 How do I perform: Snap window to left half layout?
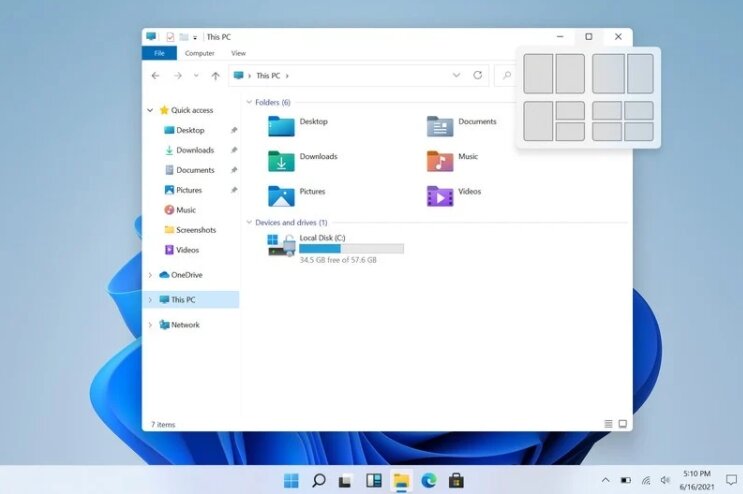[x=538, y=74]
